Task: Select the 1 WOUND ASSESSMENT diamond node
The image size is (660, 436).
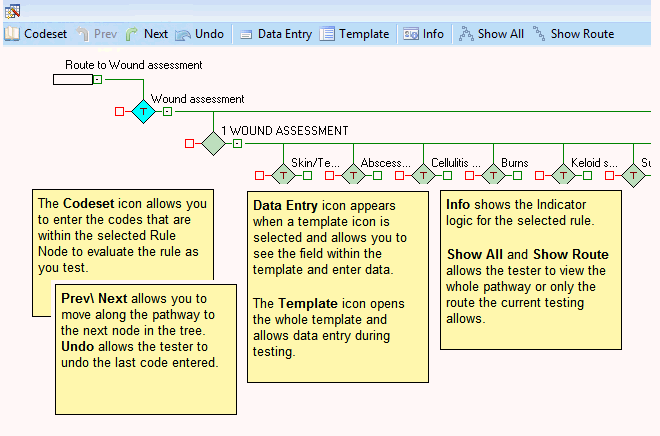Action: [x=213, y=143]
